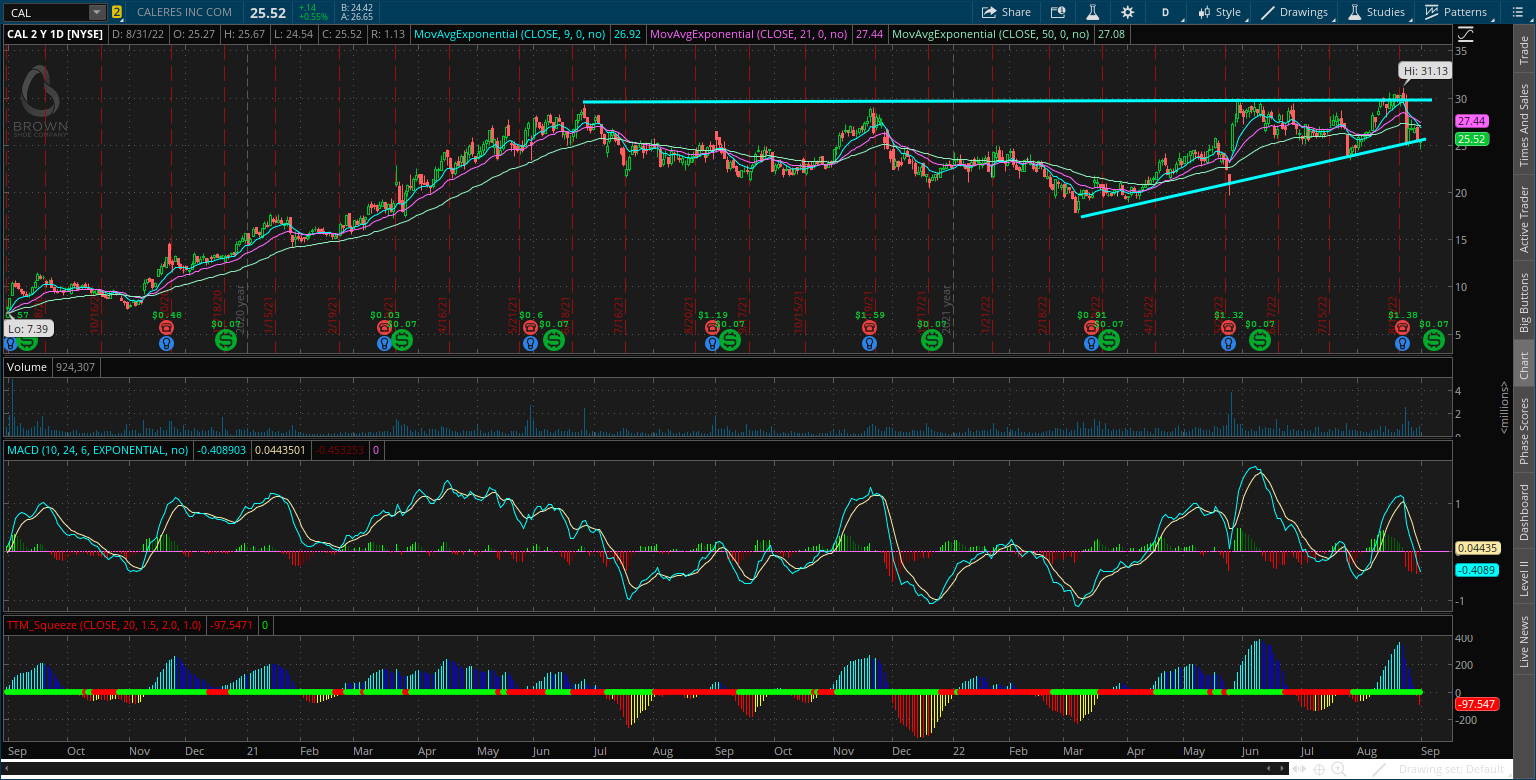Select the trendline drawing tool icon at bottom

pyautogui.click(x=1379, y=769)
